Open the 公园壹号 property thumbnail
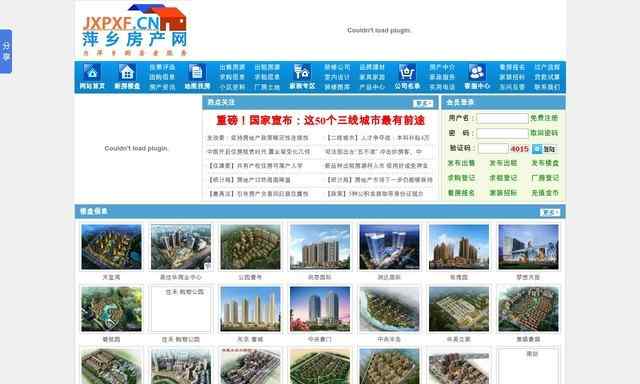 (x=250, y=247)
